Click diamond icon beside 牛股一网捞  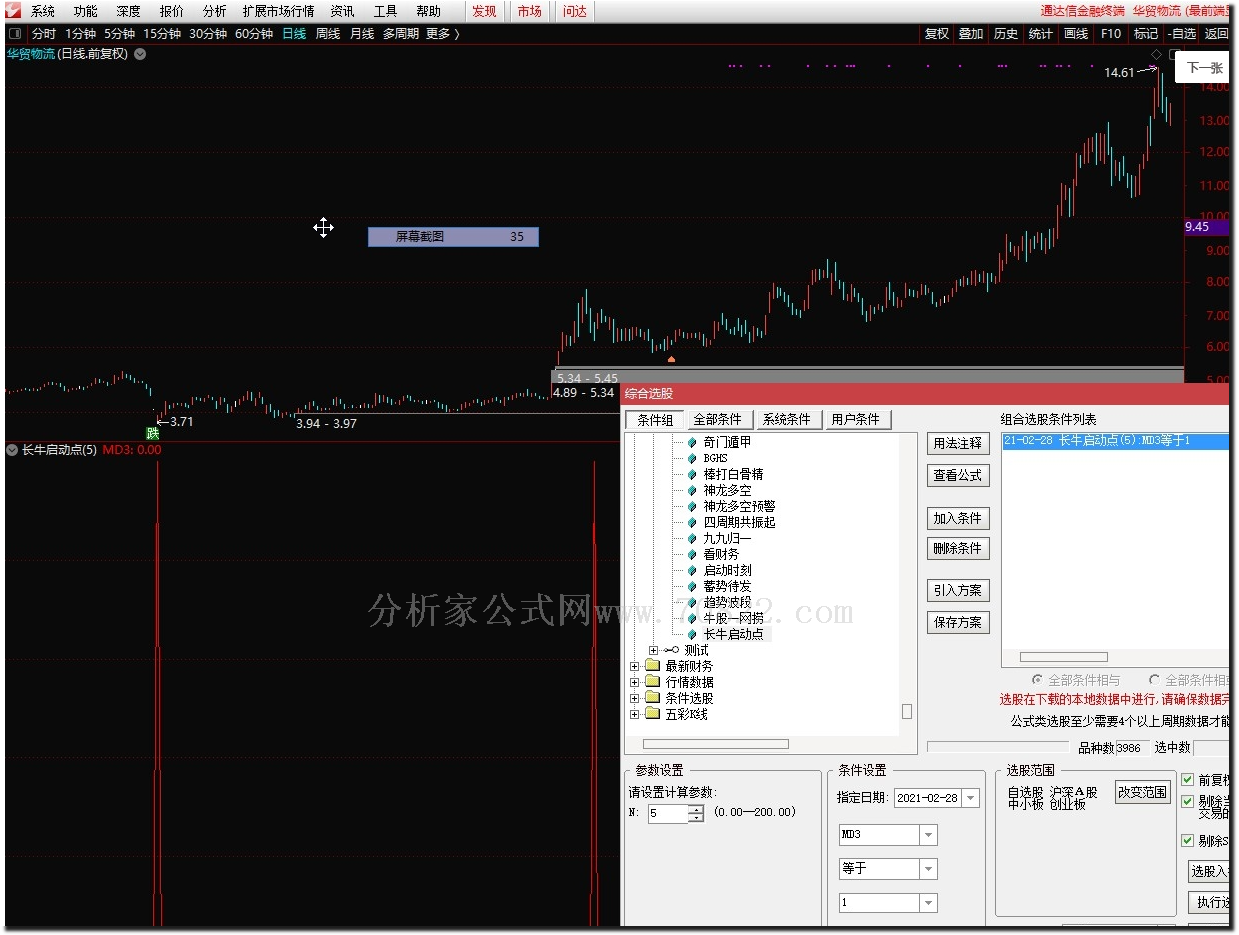coord(691,618)
